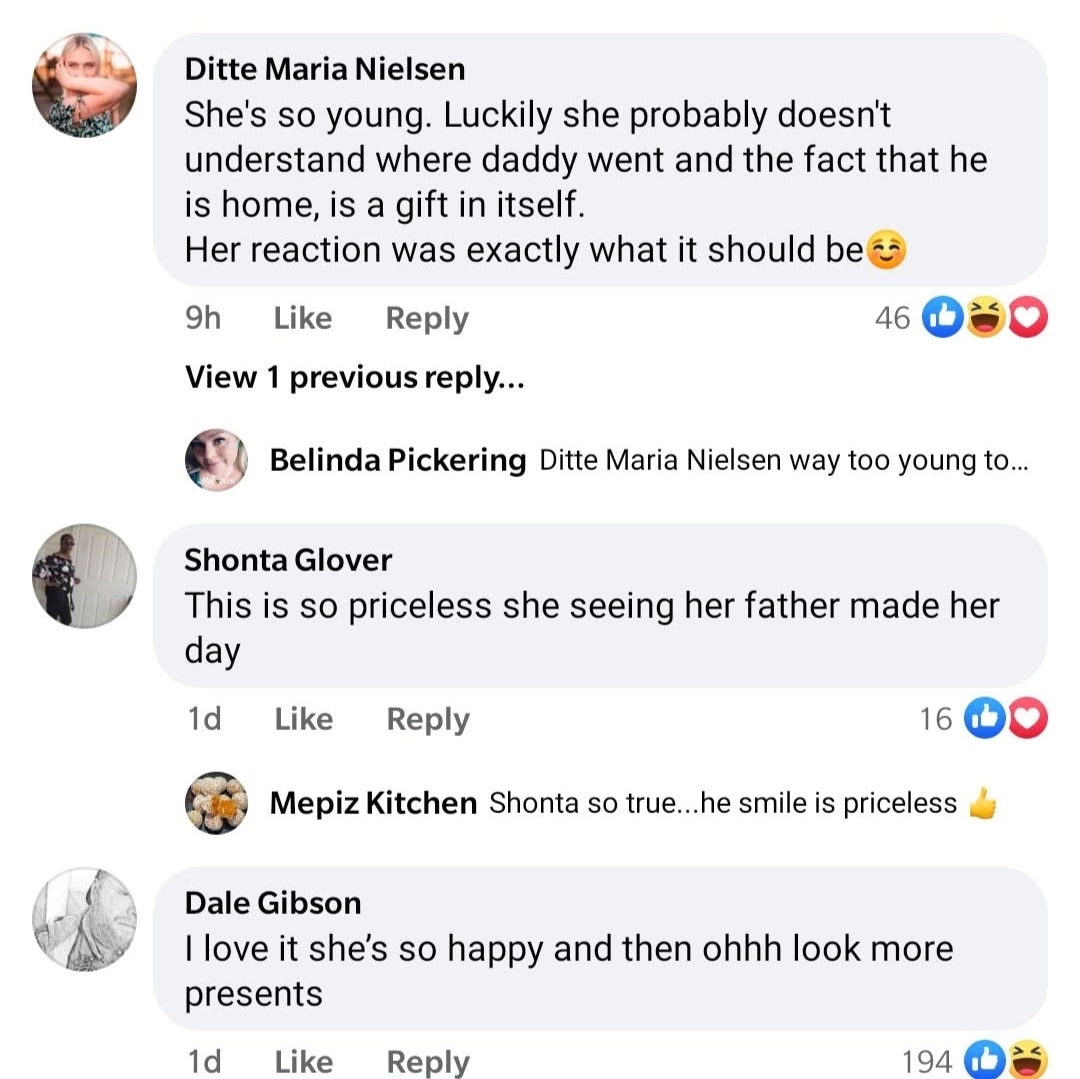Reply to Shonta Glover's comment
Screen dimensions: 1080x1079
[x=428, y=719]
